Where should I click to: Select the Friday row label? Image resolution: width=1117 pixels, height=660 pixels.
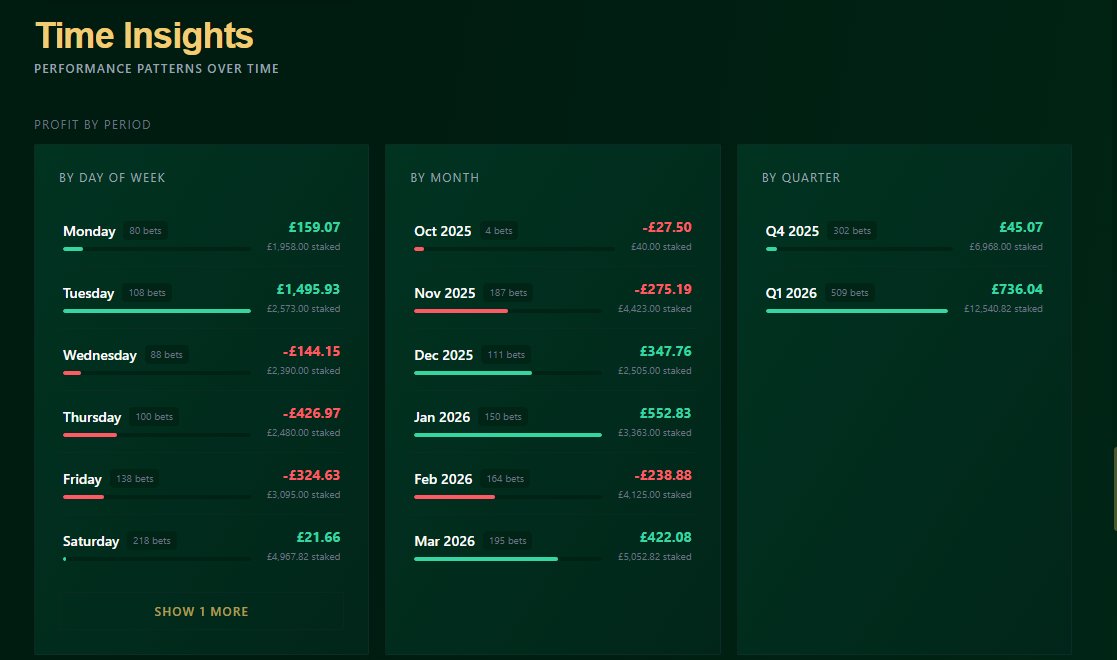click(82, 479)
